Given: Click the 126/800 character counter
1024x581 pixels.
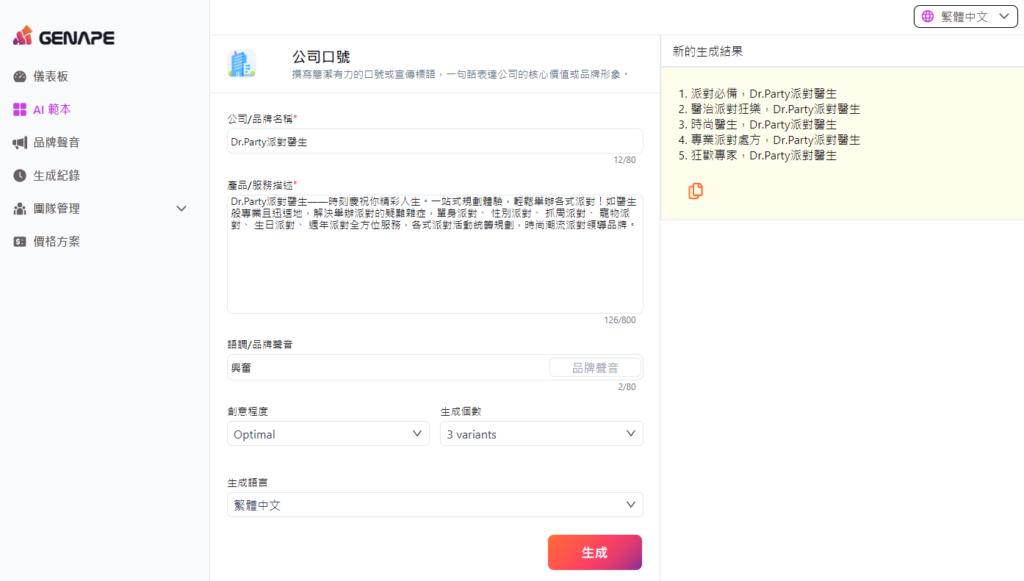Looking at the screenshot, I should pos(620,320).
